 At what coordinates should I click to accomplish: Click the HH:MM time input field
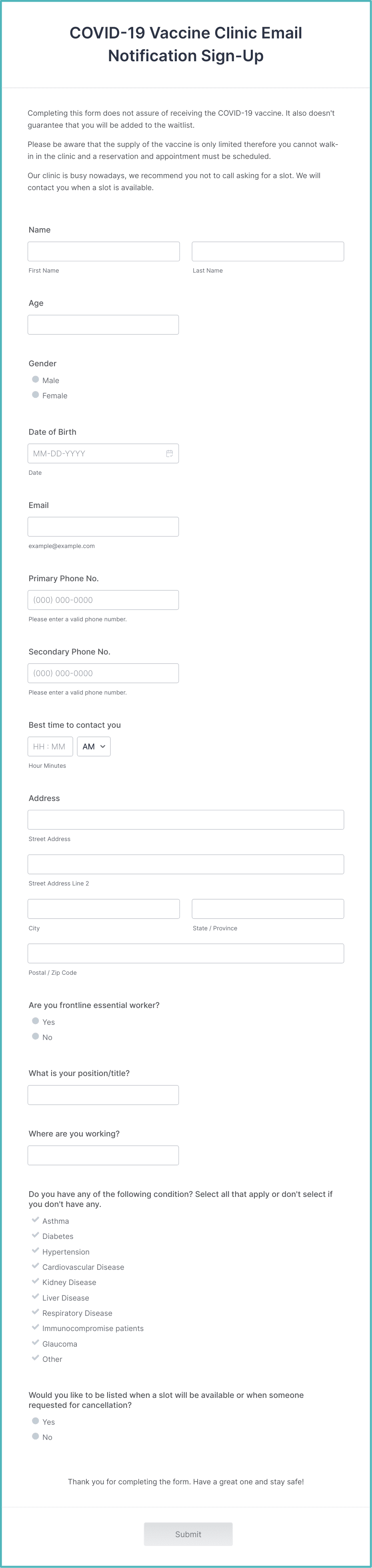[50, 746]
